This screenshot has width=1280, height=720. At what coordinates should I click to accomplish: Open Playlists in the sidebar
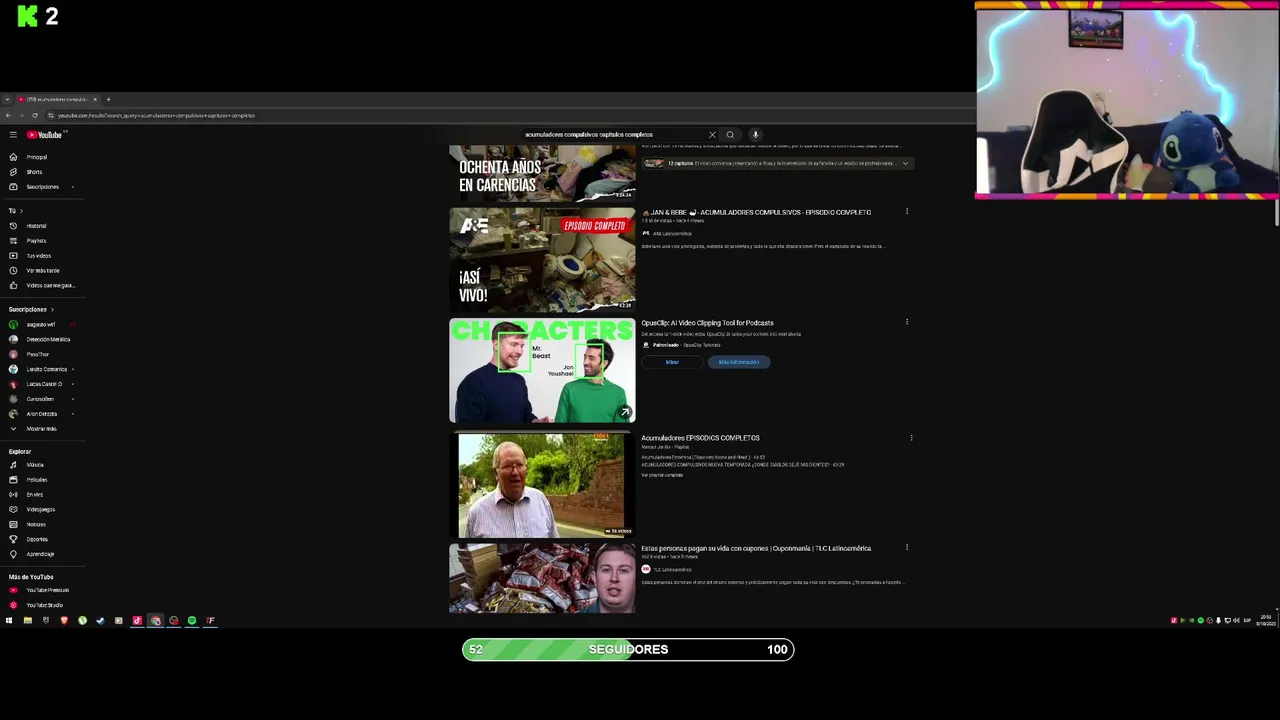tap(36, 241)
